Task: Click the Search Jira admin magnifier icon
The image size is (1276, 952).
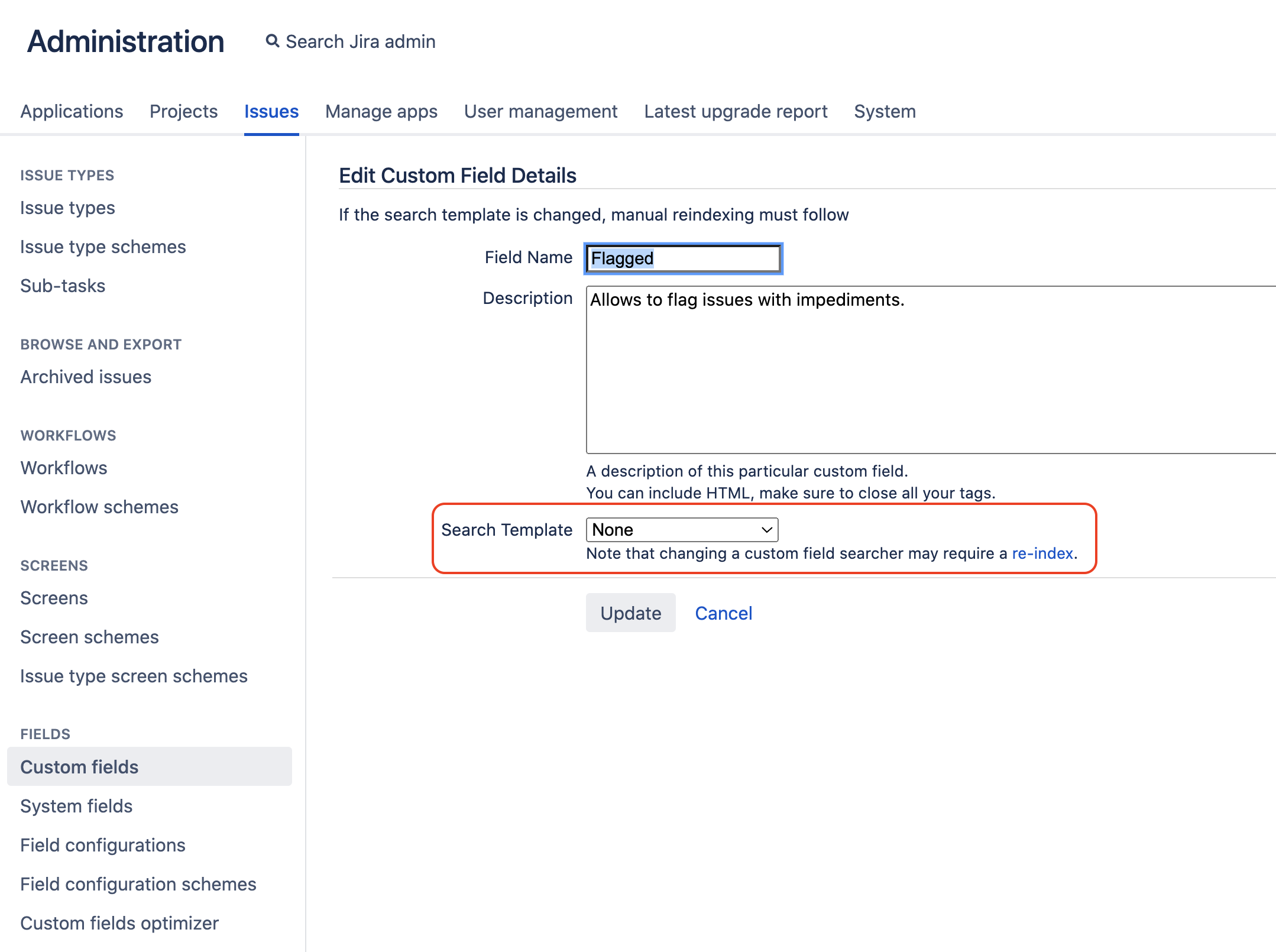Action: coord(272,41)
